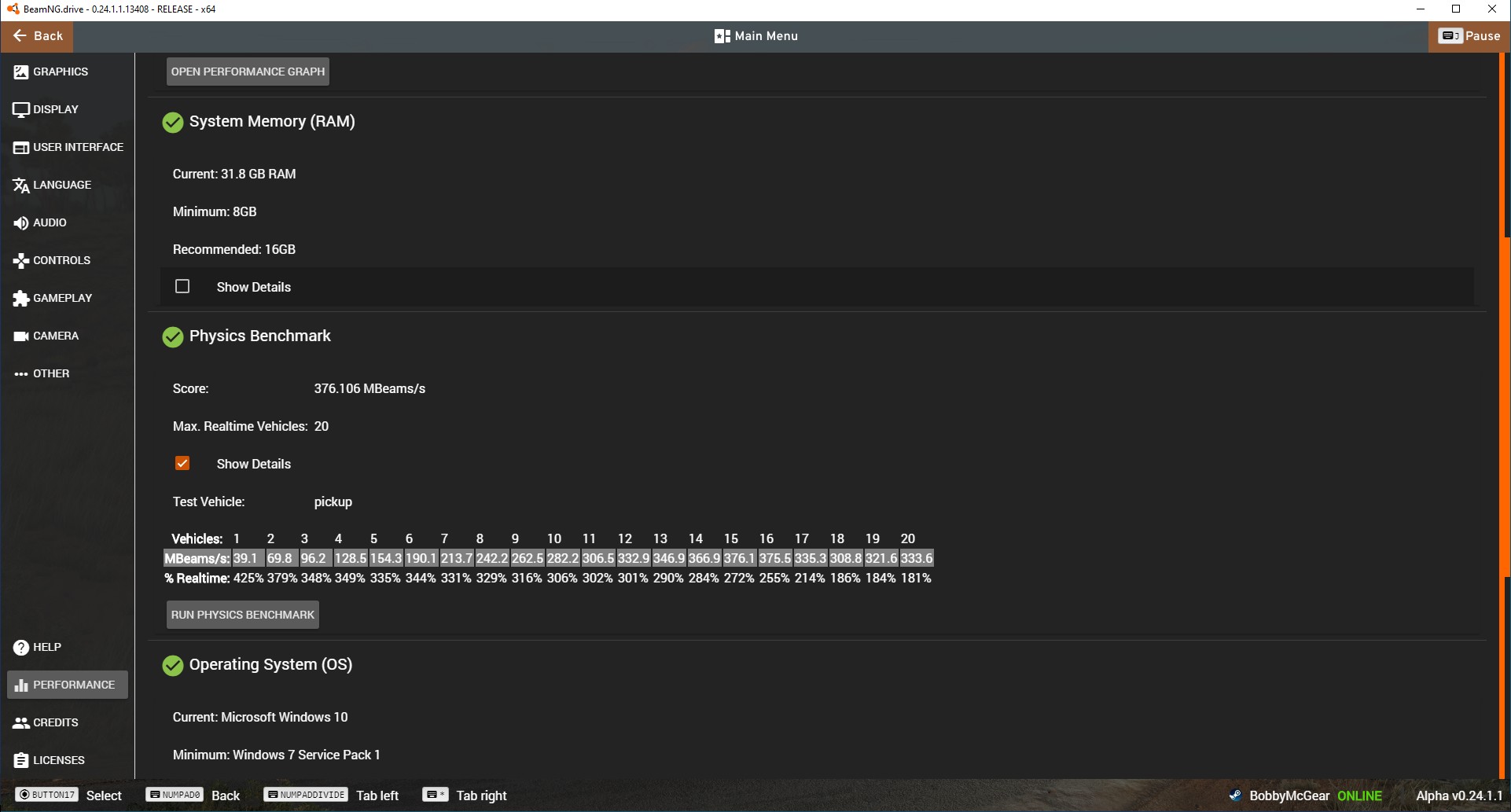Uncheck Show Details under Physics Benchmark

click(x=182, y=464)
